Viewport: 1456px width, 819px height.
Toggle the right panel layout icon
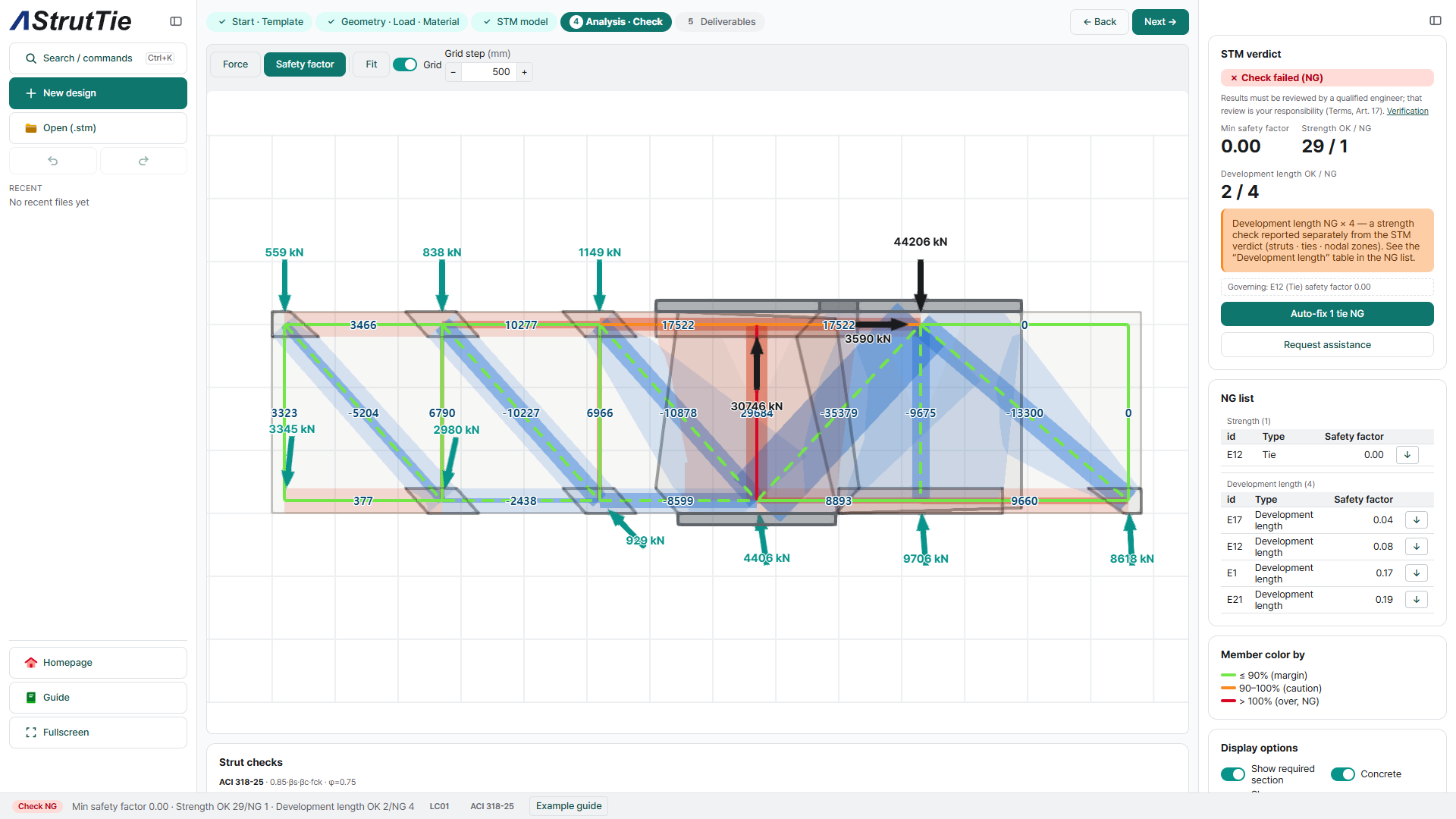[1436, 20]
